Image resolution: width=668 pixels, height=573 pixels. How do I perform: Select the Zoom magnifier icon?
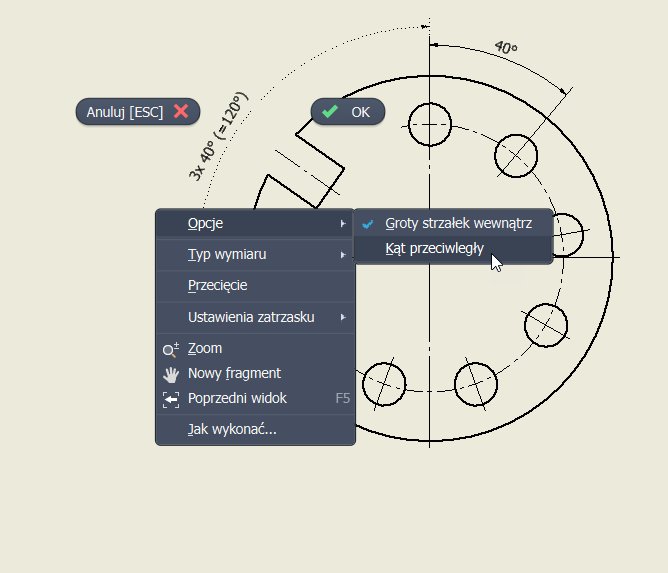pyautogui.click(x=170, y=349)
